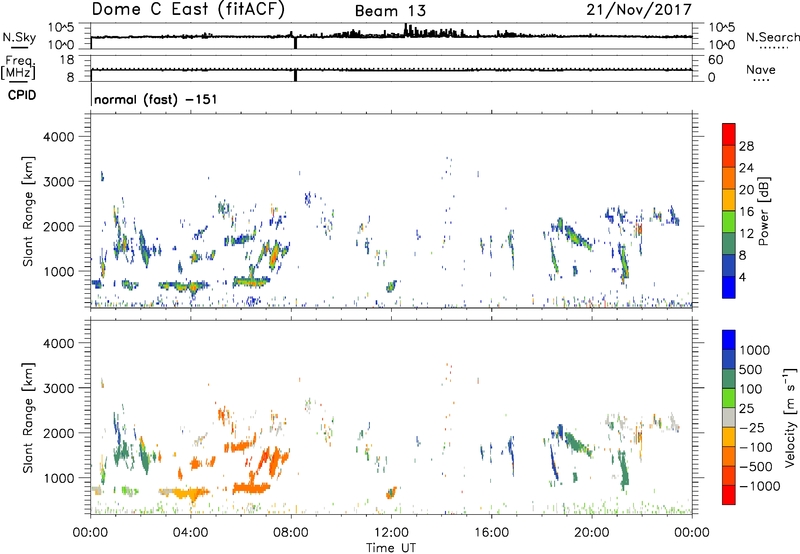Image resolution: width=800 pixels, height=554 pixels.
Task: Click the "20" label on the power colorbar
Action: click(x=746, y=190)
